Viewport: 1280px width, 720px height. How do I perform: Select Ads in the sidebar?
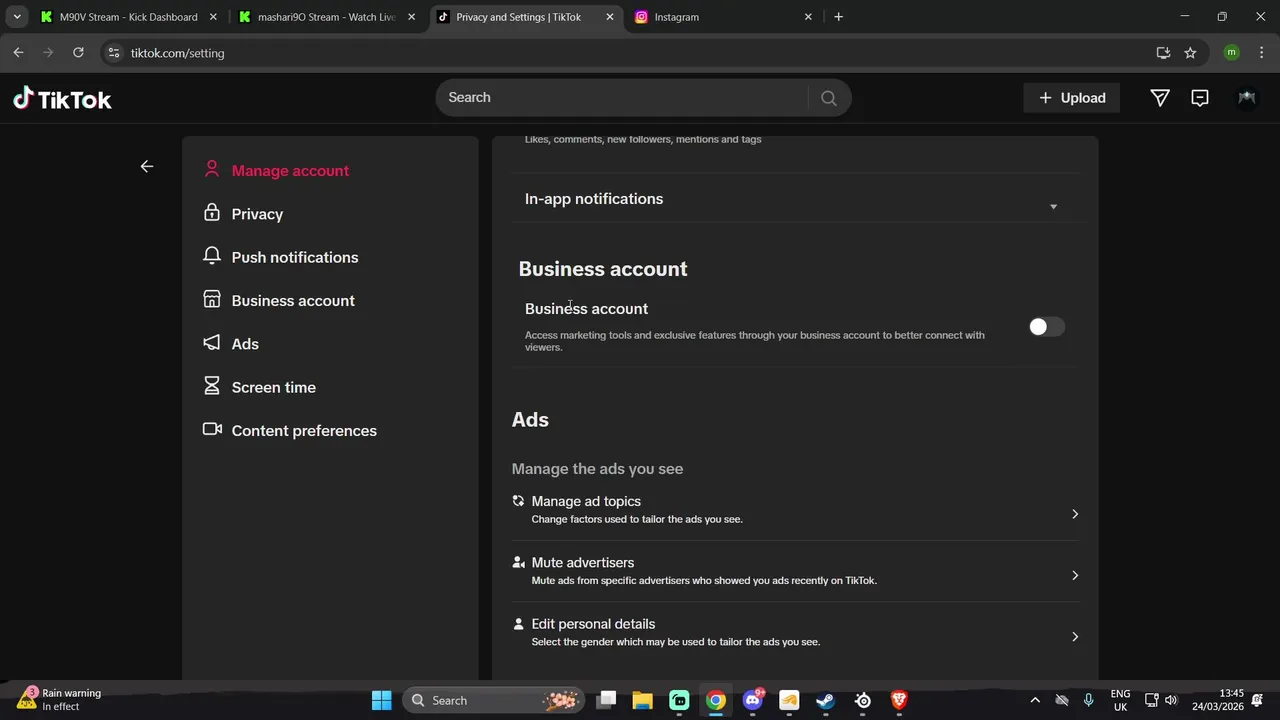[x=245, y=344]
